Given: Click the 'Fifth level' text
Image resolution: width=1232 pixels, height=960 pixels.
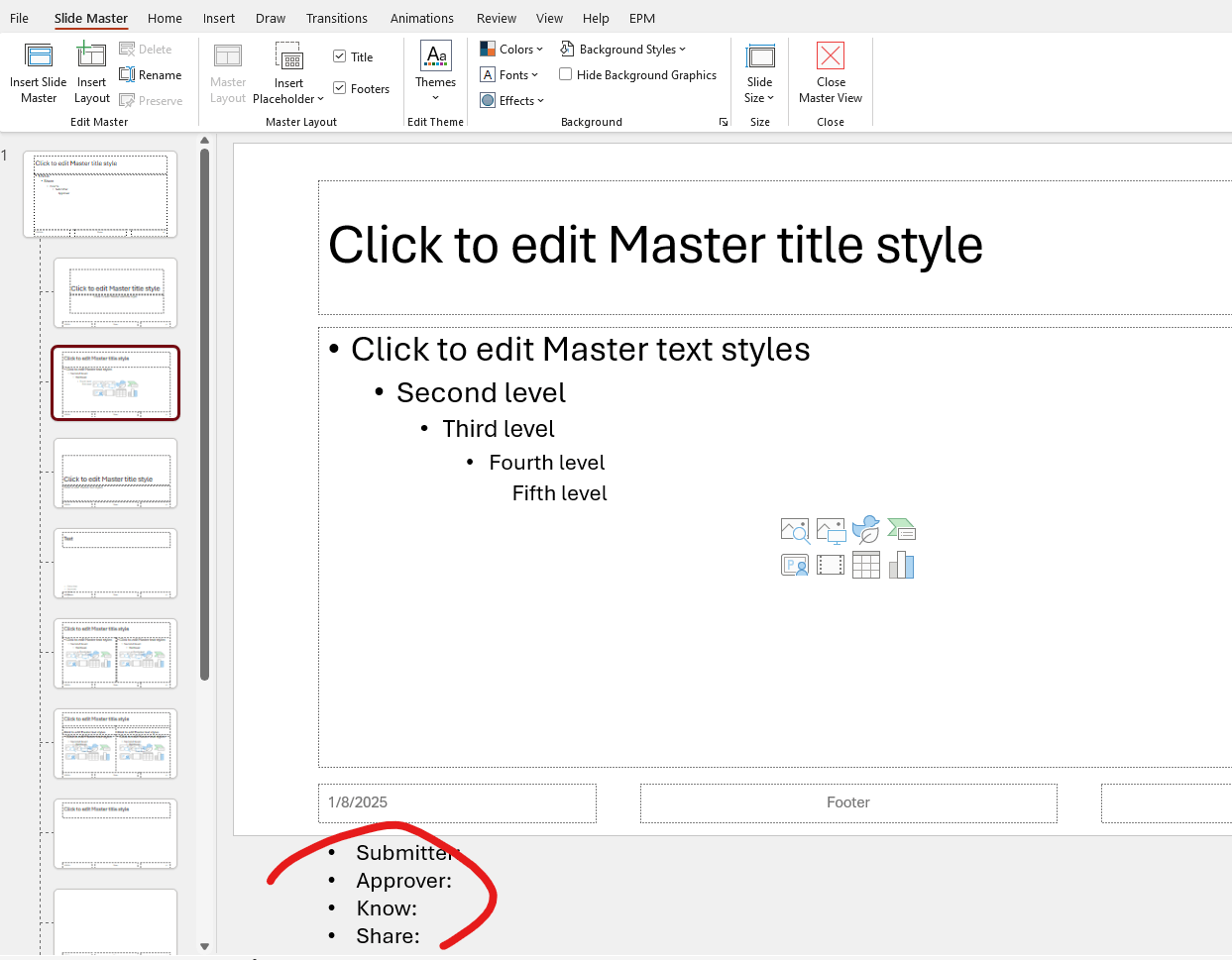Looking at the screenshot, I should pyautogui.click(x=559, y=492).
